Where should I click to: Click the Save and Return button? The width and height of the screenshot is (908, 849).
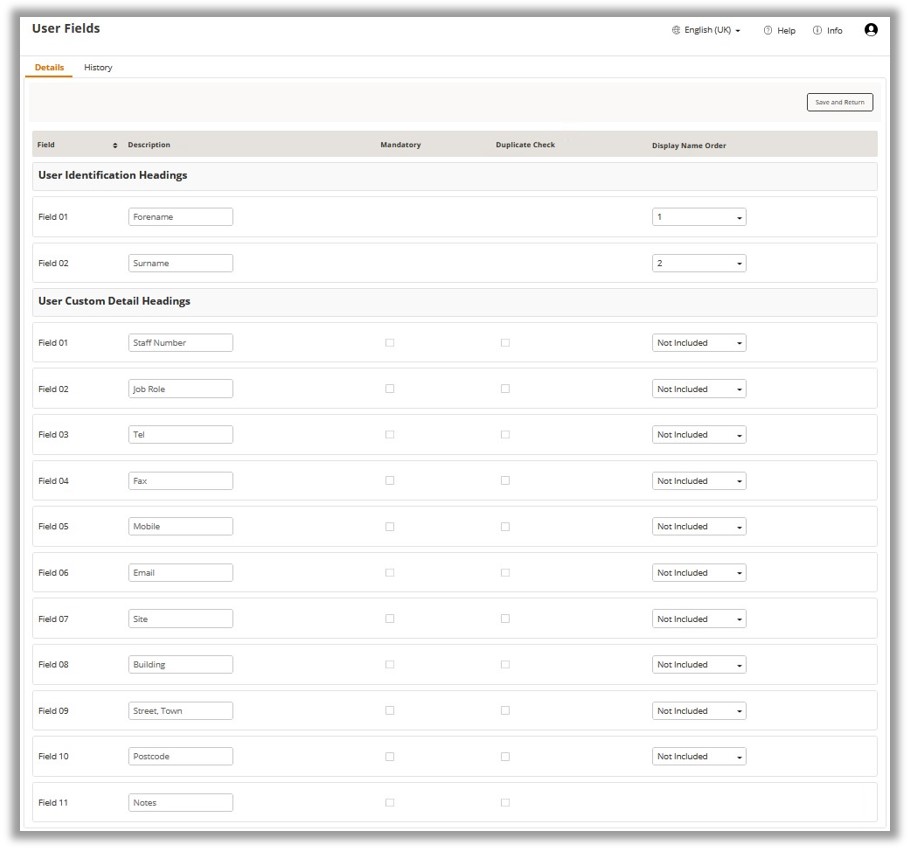tap(839, 102)
